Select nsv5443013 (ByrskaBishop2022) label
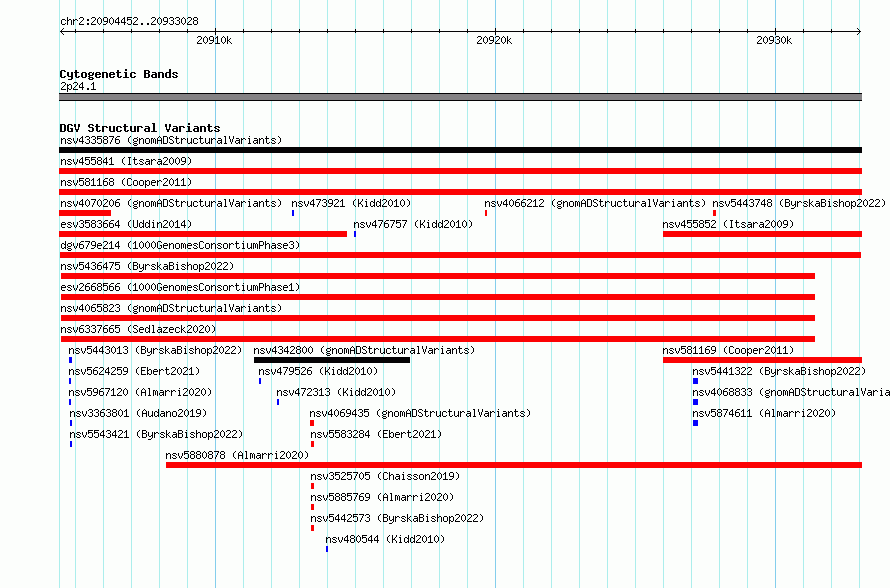 155,350
